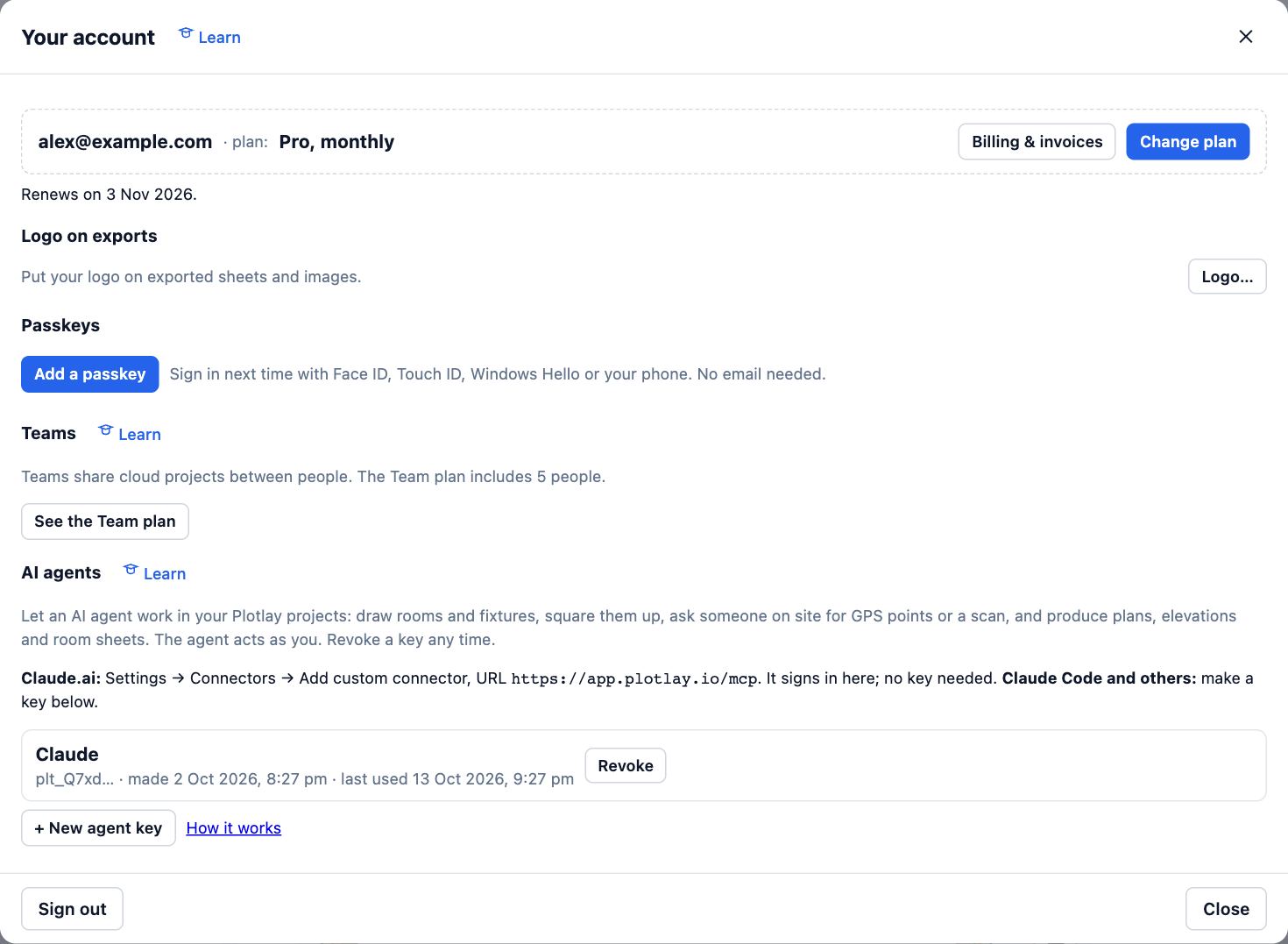Revoke the Claude agent key

[x=626, y=765]
